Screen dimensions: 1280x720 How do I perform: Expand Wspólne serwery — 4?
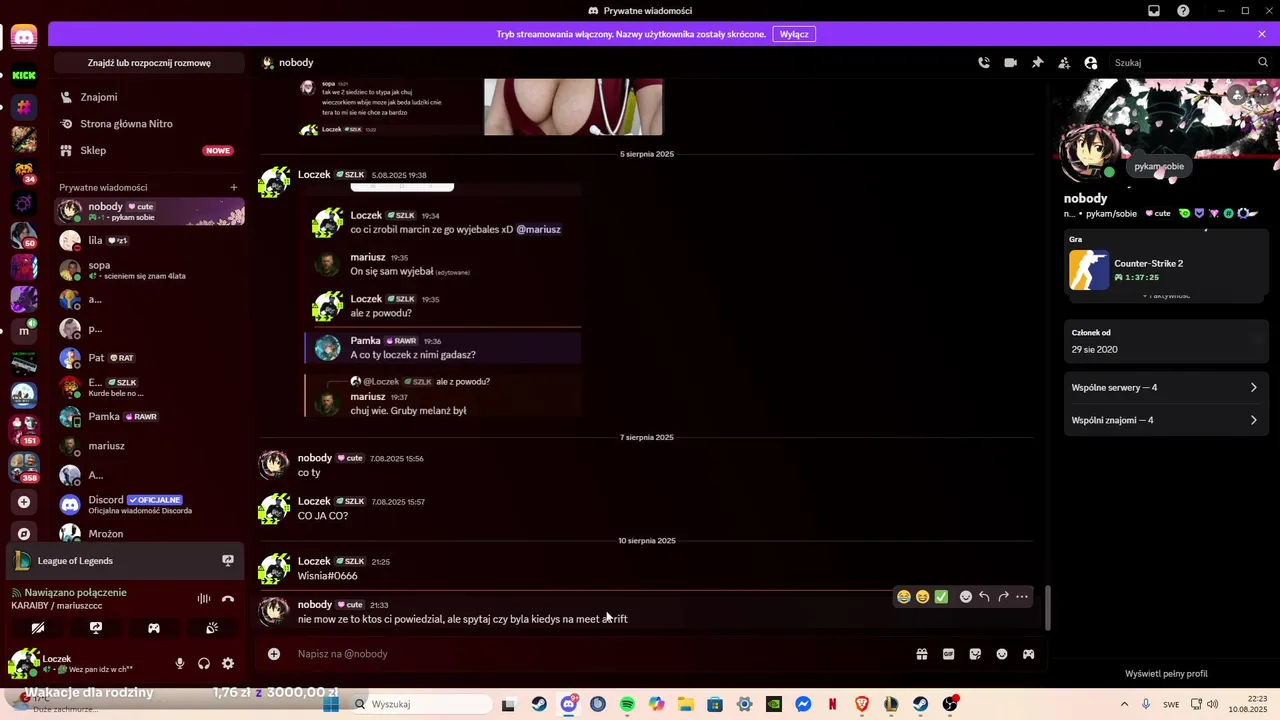(x=1165, y=388)
